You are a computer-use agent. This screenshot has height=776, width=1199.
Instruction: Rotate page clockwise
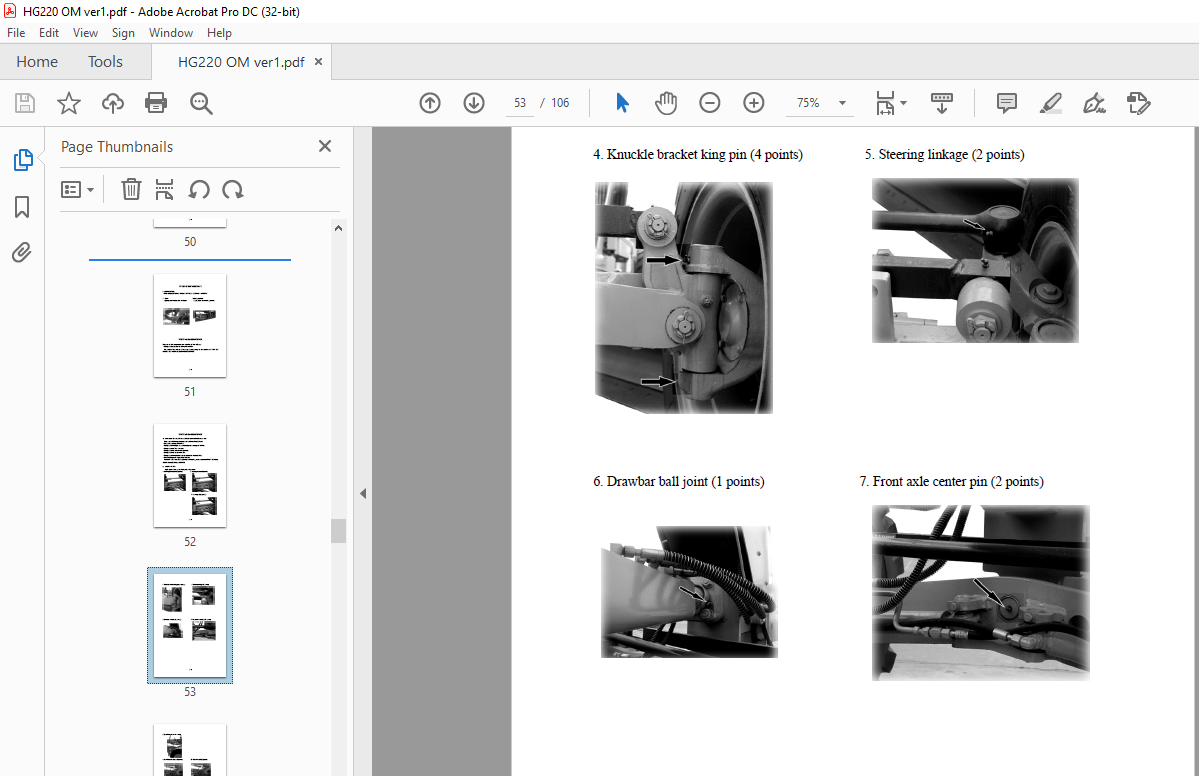pos(232,190)
